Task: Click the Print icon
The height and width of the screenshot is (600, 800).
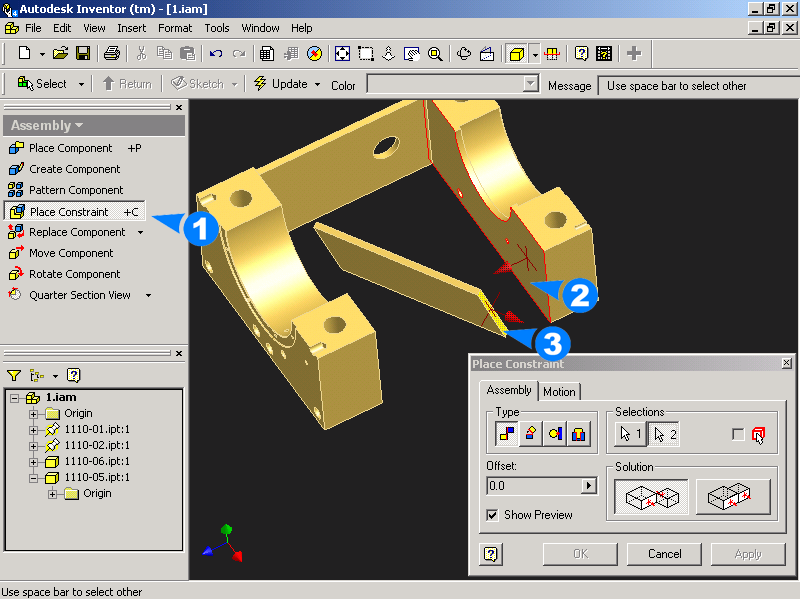Action: [112, 53]
